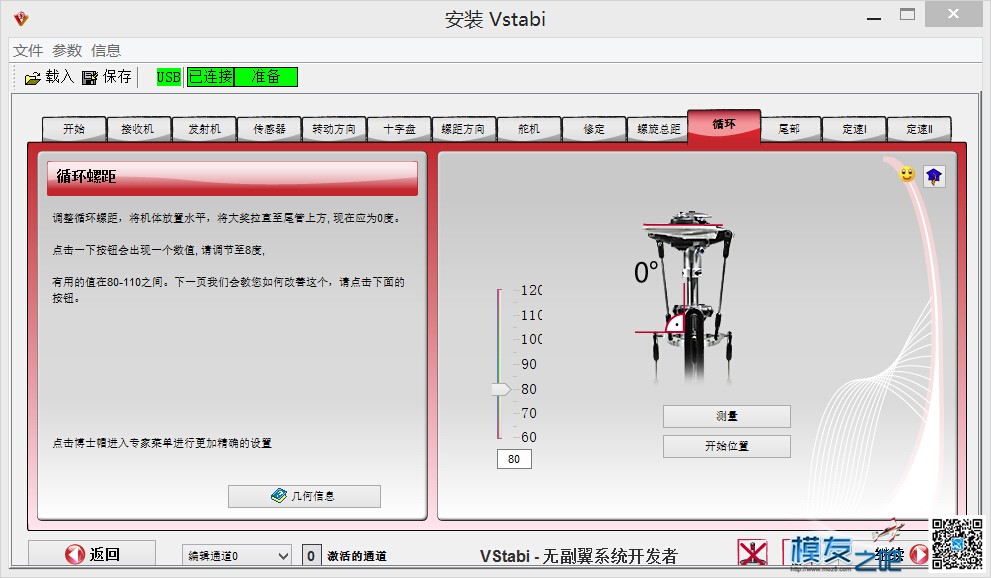Click the active channel number box 0

click(x=311, y=556)
